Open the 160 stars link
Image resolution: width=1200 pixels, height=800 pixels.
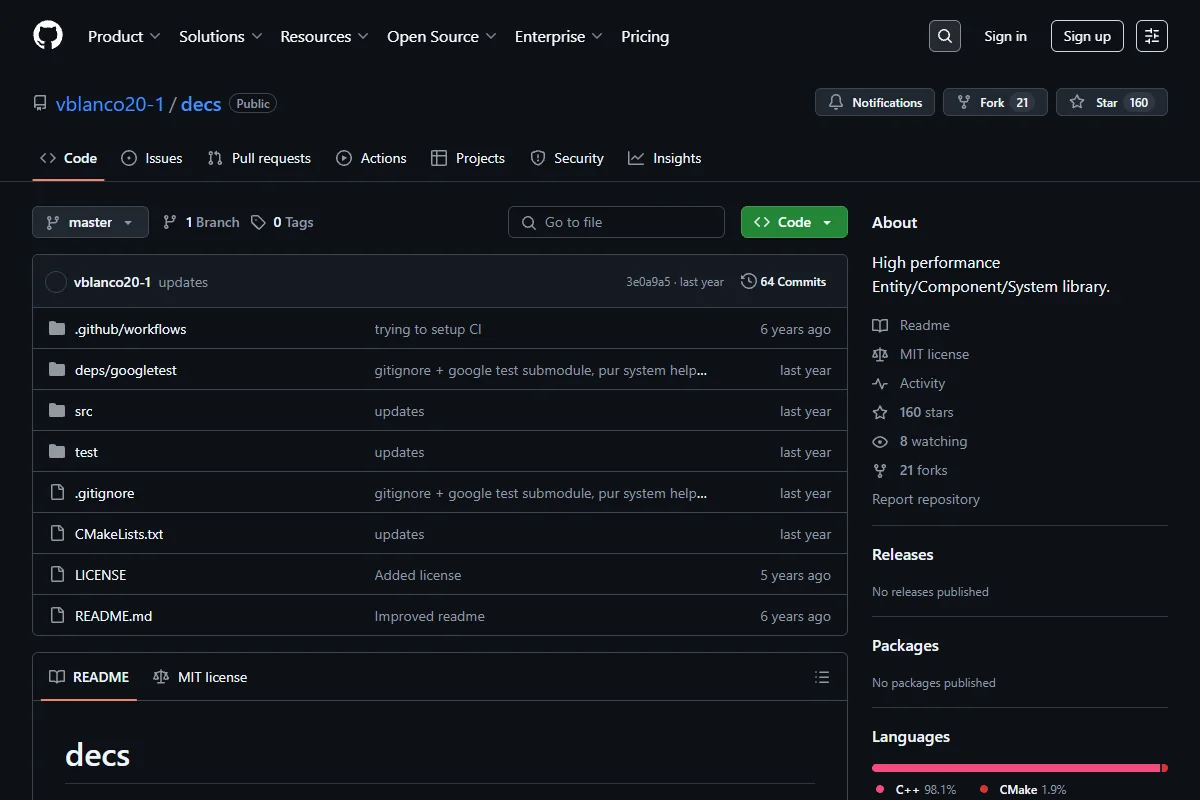(x=926, y=412)
